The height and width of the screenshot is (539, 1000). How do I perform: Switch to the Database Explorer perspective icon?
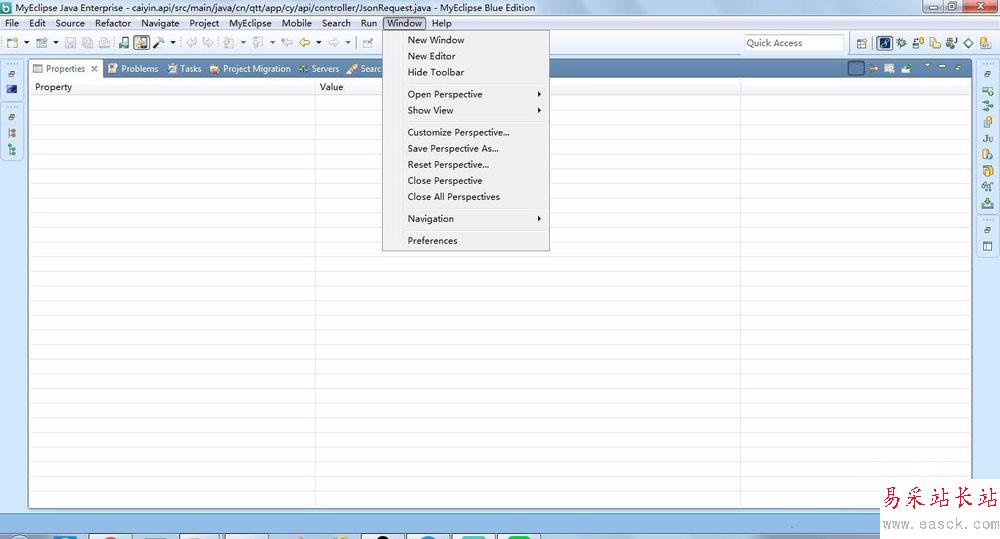[x=918, y=43]
